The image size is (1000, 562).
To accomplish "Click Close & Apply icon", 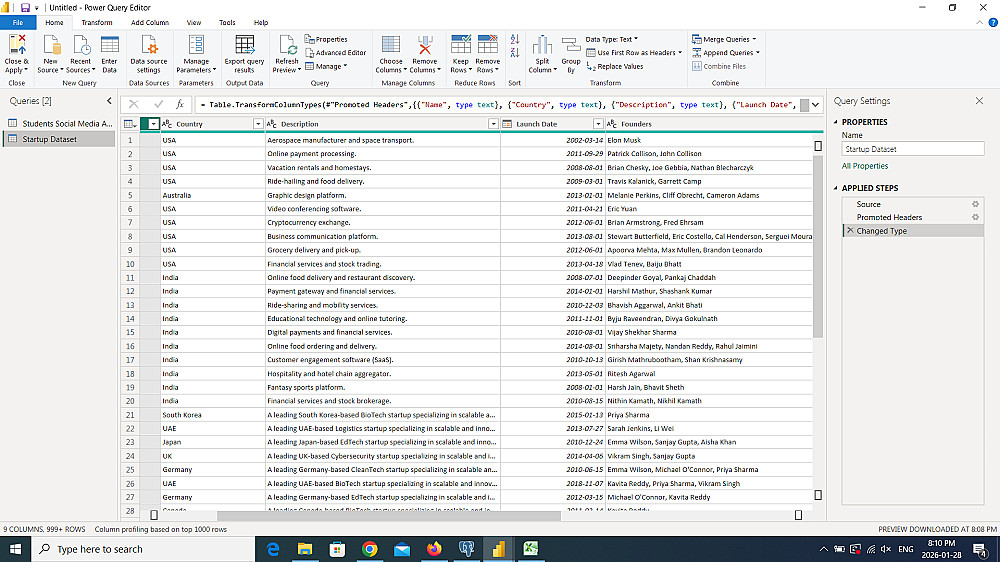I will tap(17, 45).
